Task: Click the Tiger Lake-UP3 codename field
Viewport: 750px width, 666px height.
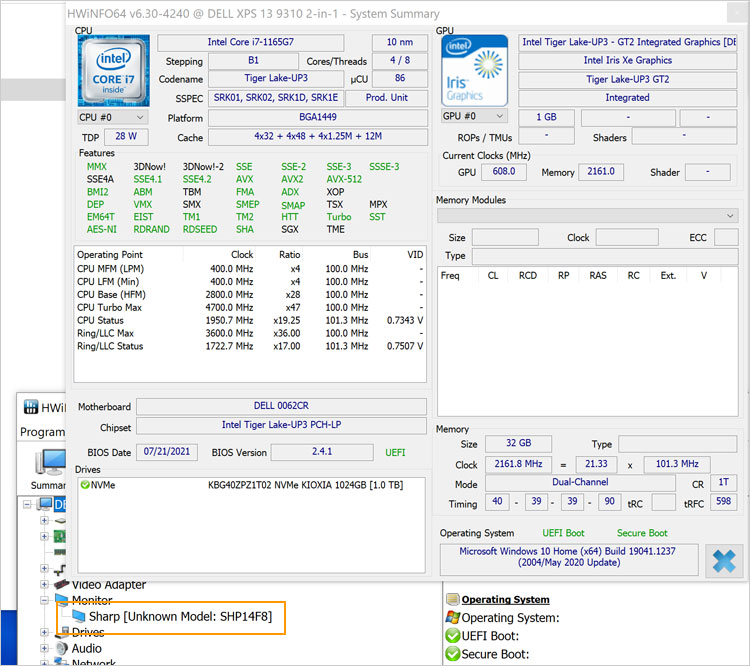Action: [x=276, y=78]
